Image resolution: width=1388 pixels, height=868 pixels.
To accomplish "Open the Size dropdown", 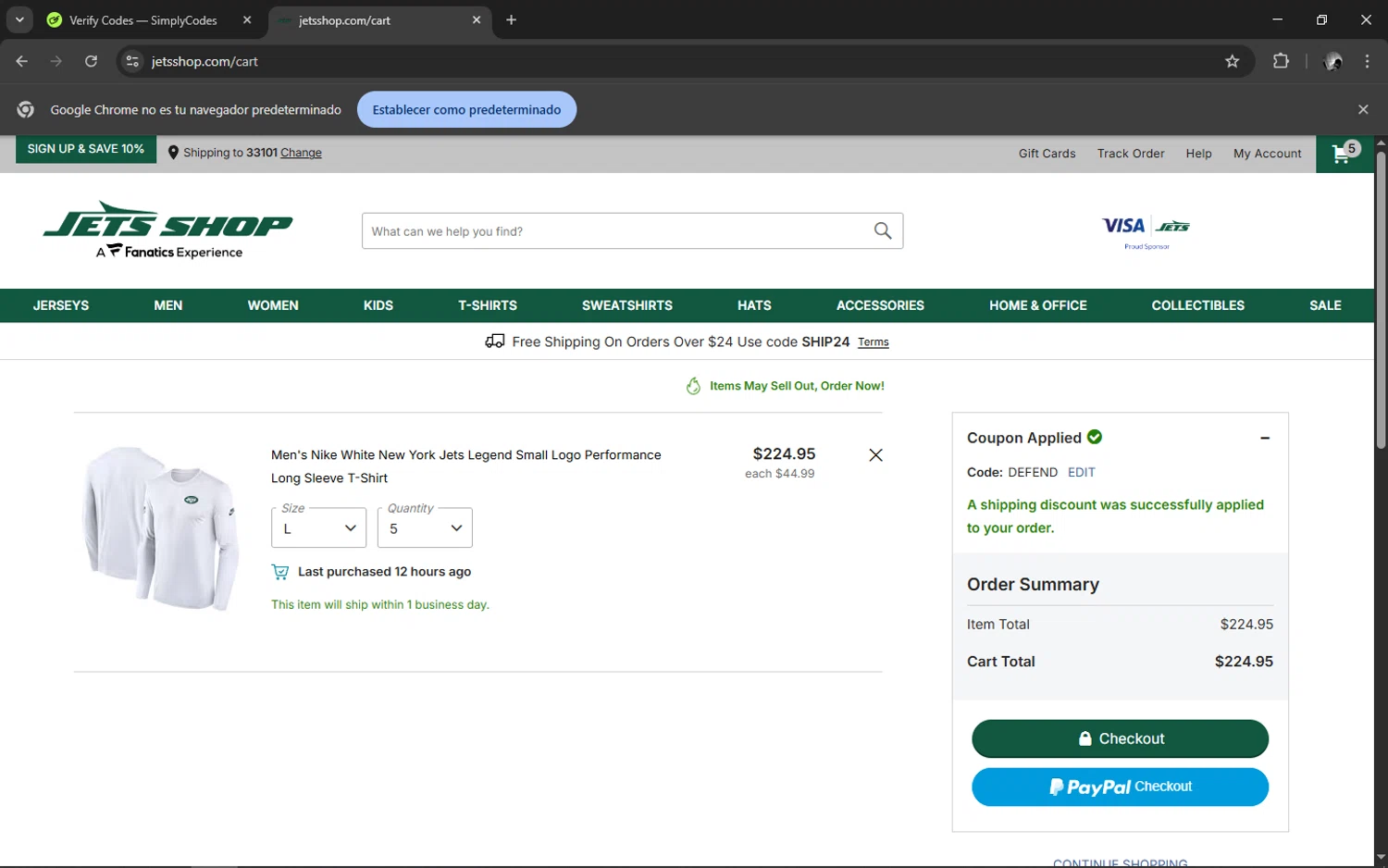I will click(x=318, y=528).
